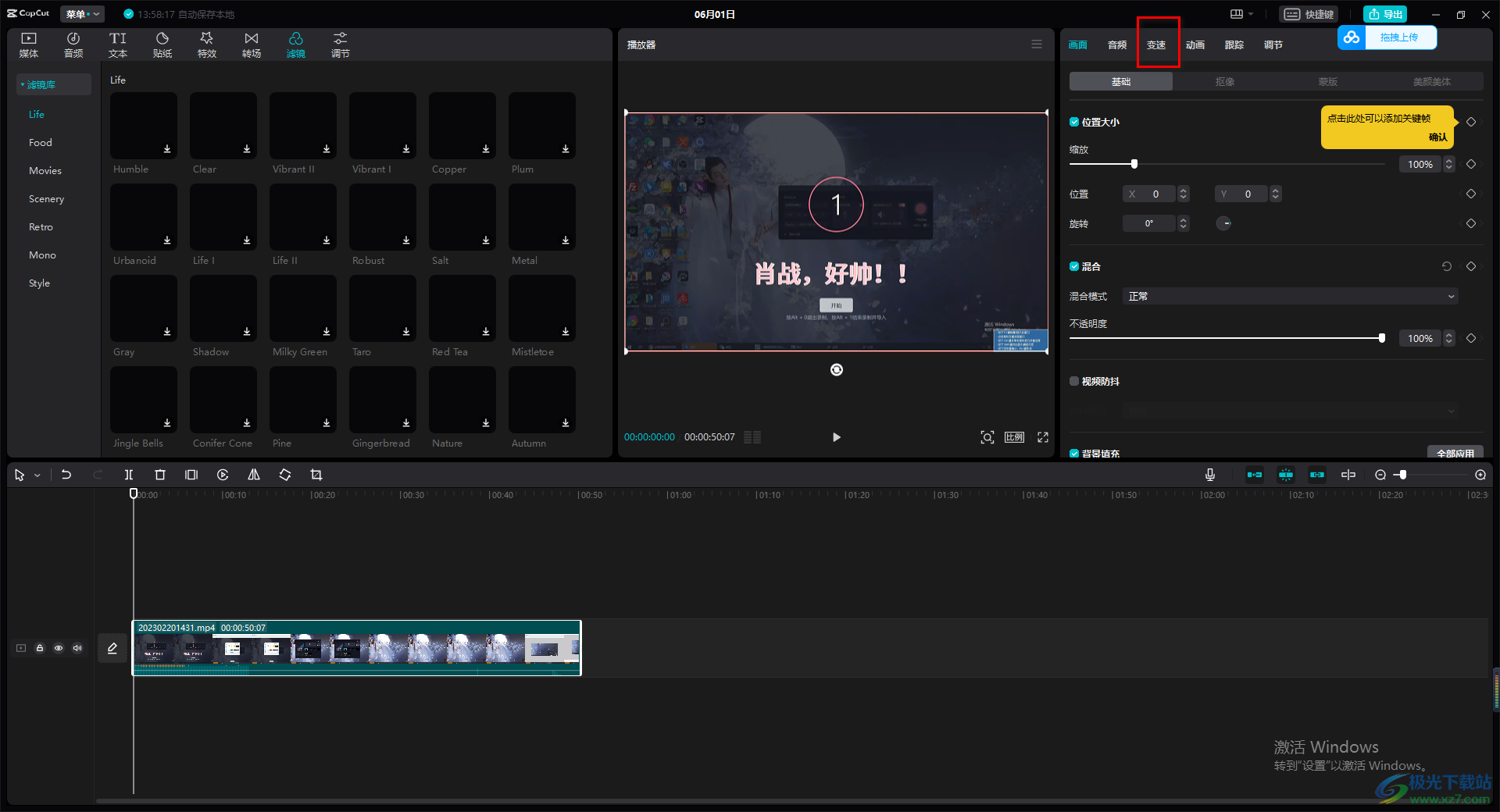
Task: Click the reverse playback tool
Action: [x=223, y=475]
